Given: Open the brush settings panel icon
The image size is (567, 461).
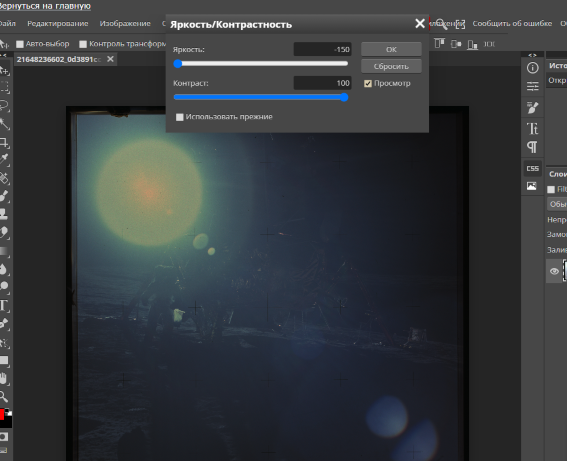Looking at the screenshot, I should click(x=532, y=107).
